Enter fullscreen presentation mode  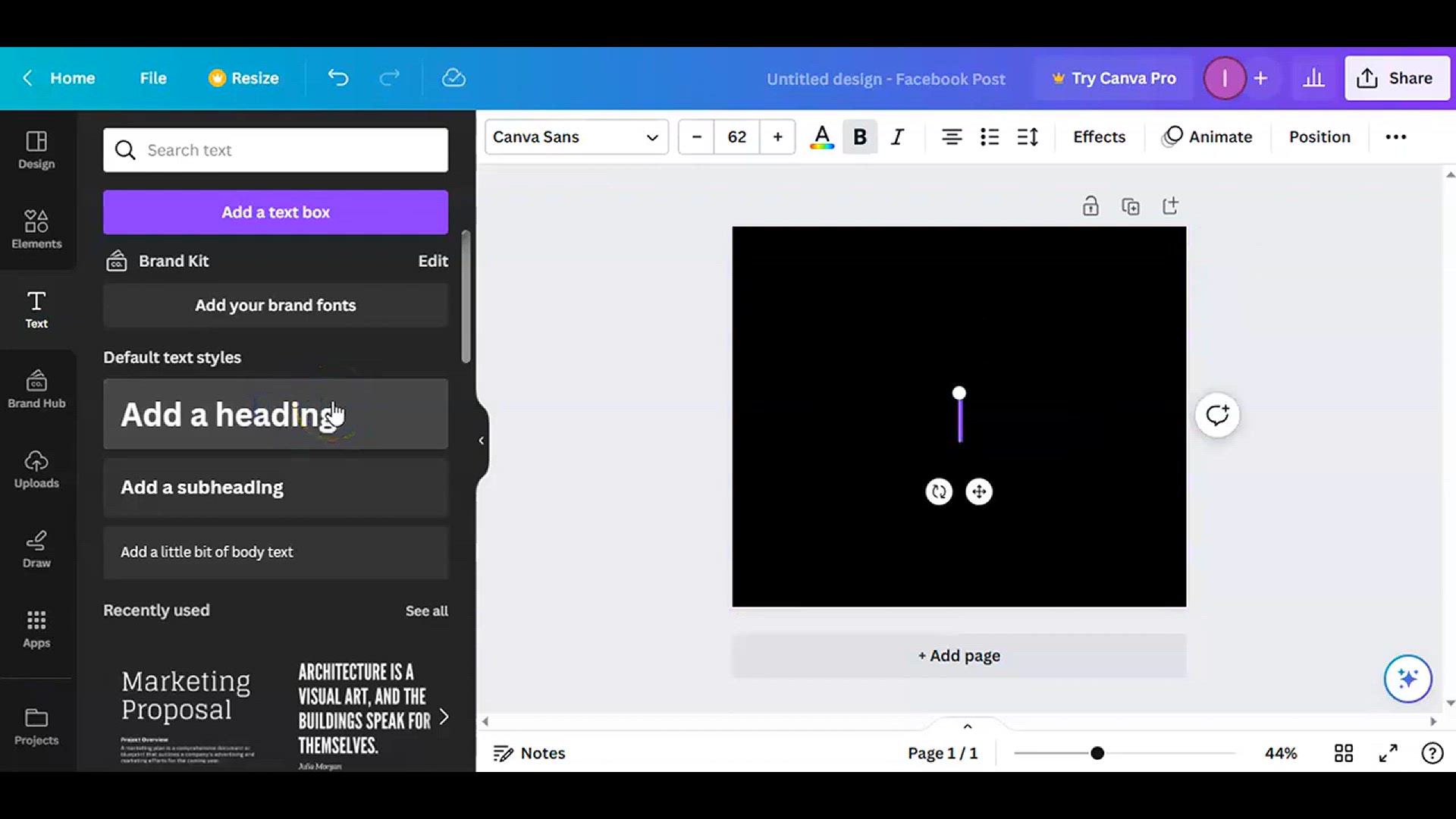click(1389, 753)
